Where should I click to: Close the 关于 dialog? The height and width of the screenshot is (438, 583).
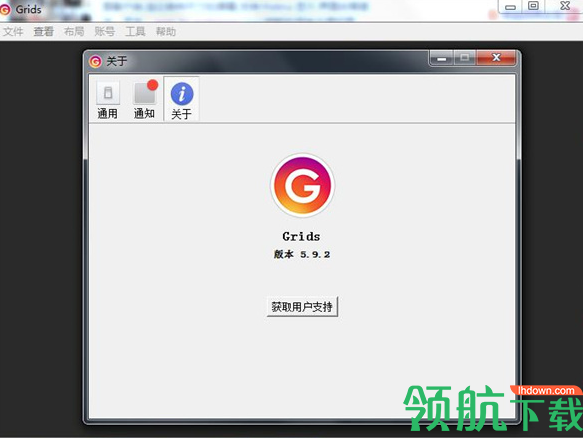tap(496, 58)
